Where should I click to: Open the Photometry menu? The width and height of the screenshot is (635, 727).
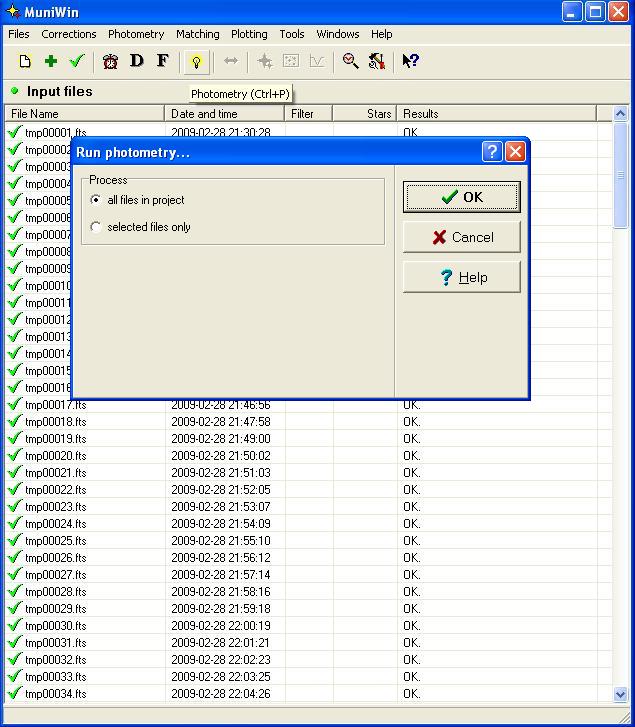tap(136, 34)
